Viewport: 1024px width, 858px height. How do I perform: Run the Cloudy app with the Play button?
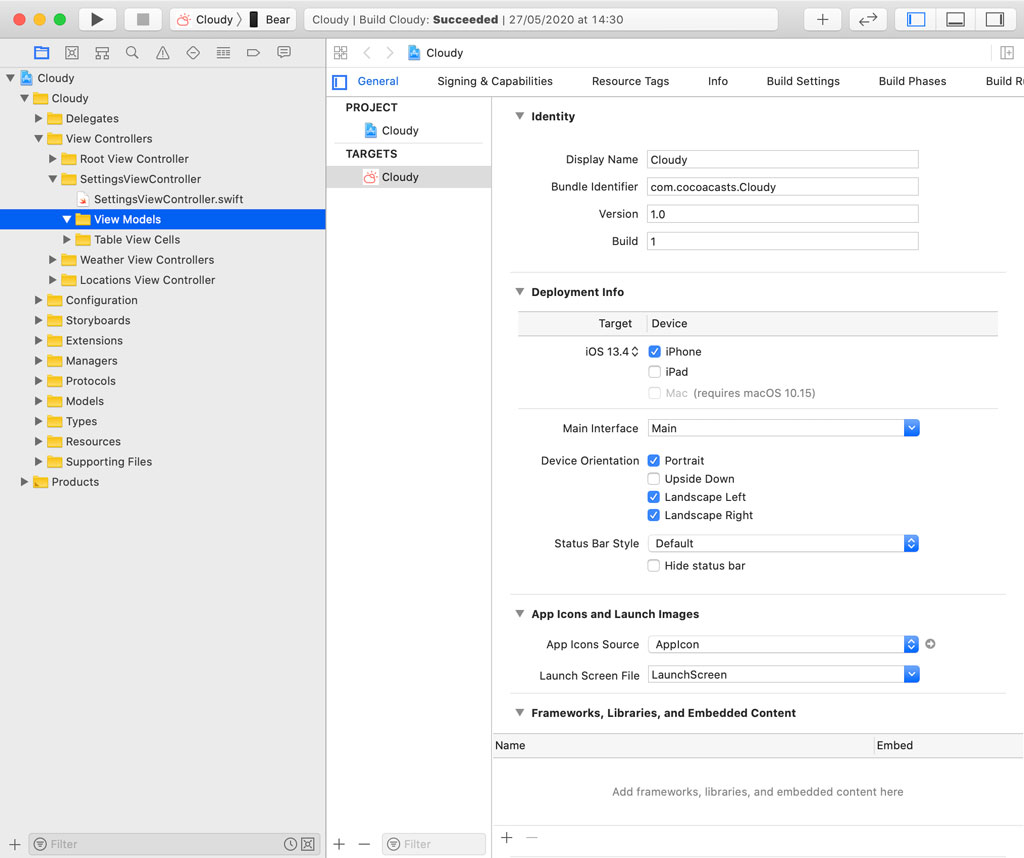(x=96, y=18)
